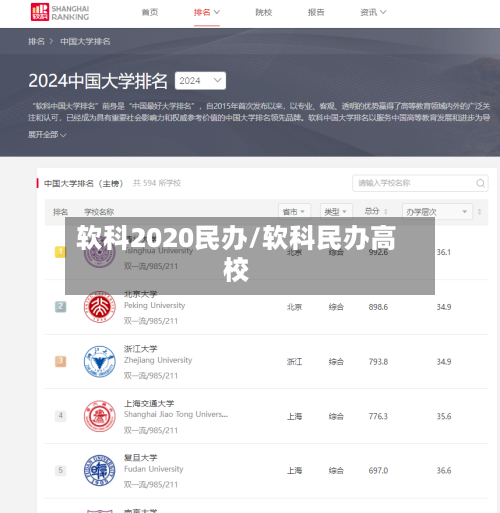Image resolution: width=500 pixels, height=513 pixels.
Task: Click the search magnifier icon
Action: pyautogui.click(x=480, y=183)
